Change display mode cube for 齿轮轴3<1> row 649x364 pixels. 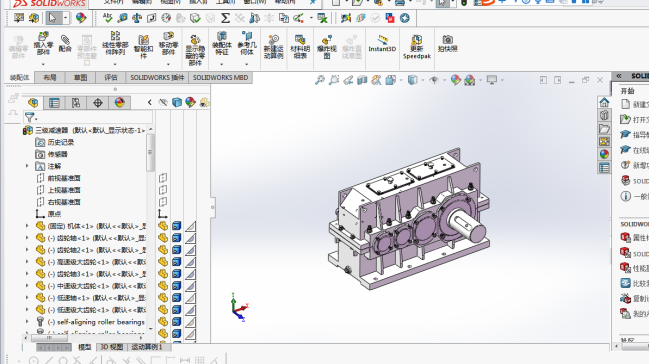pos(177,274)
